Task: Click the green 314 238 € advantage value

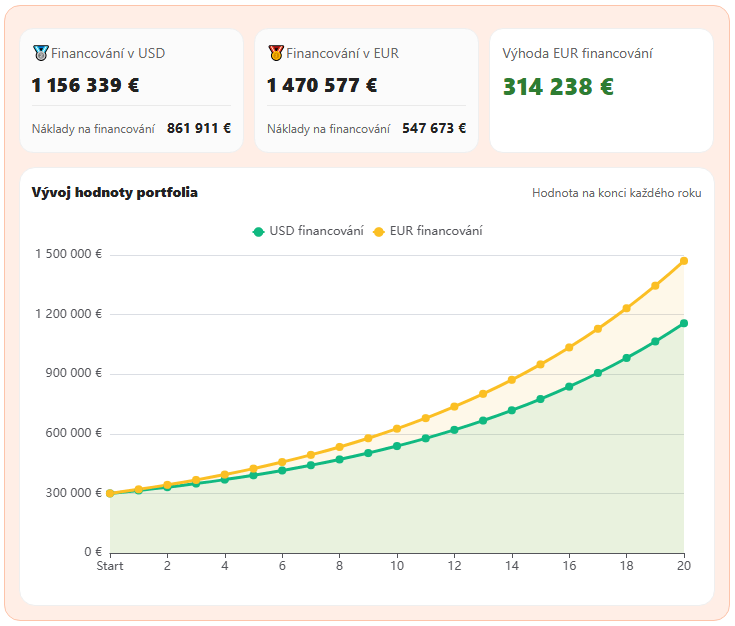Action: 558,87
